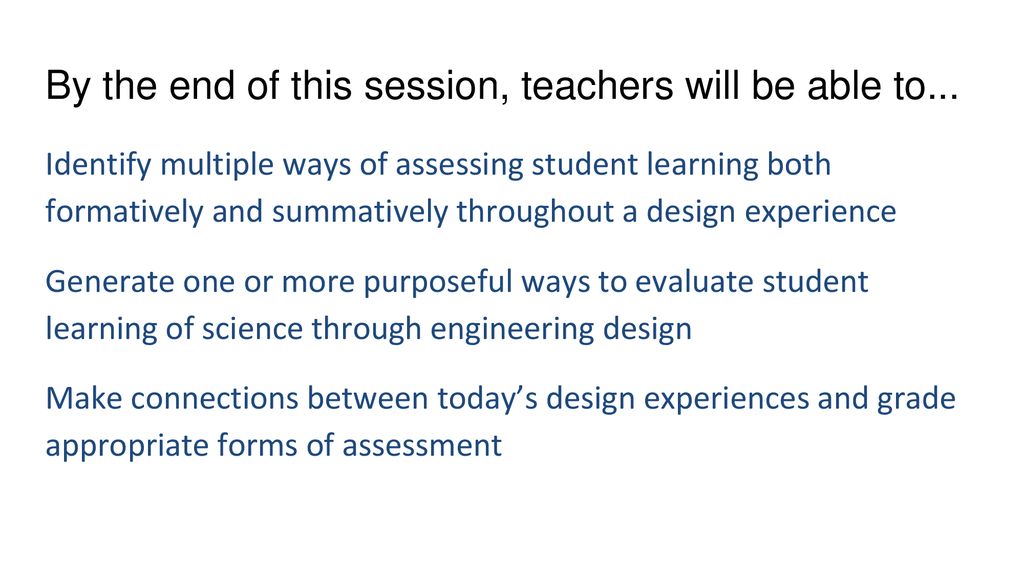Click the line ending "student learning both"

click(x=438, y=165)
